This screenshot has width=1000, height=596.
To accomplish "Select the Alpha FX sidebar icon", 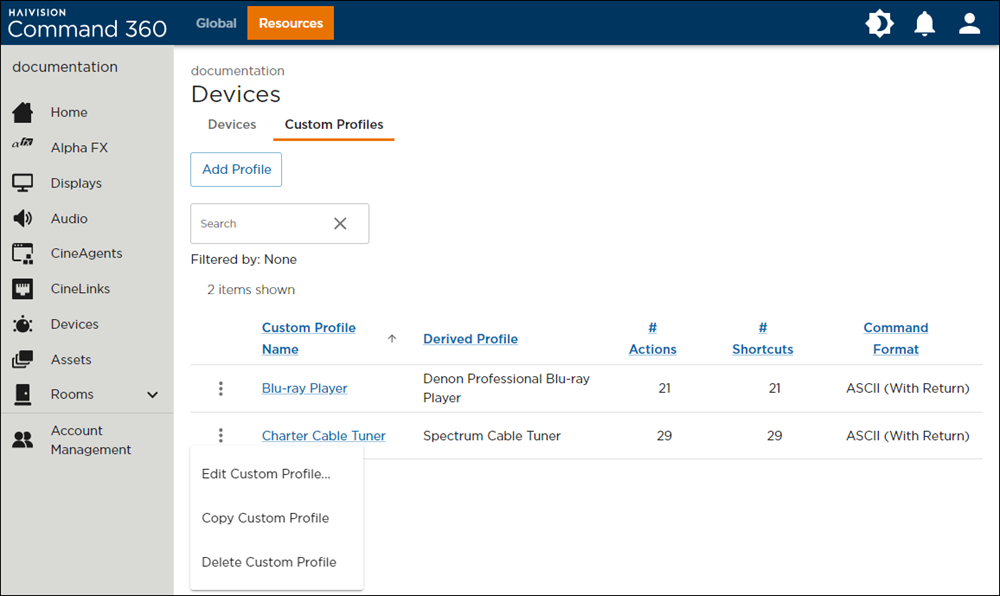I will (22, 147).
